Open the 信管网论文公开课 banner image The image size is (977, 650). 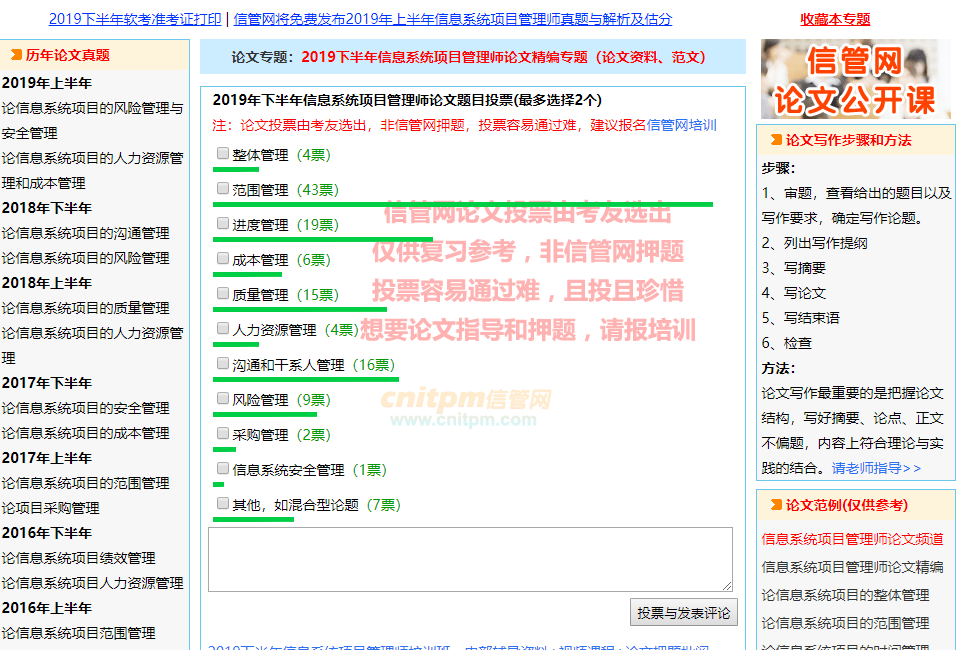click(x=855, y=79)
